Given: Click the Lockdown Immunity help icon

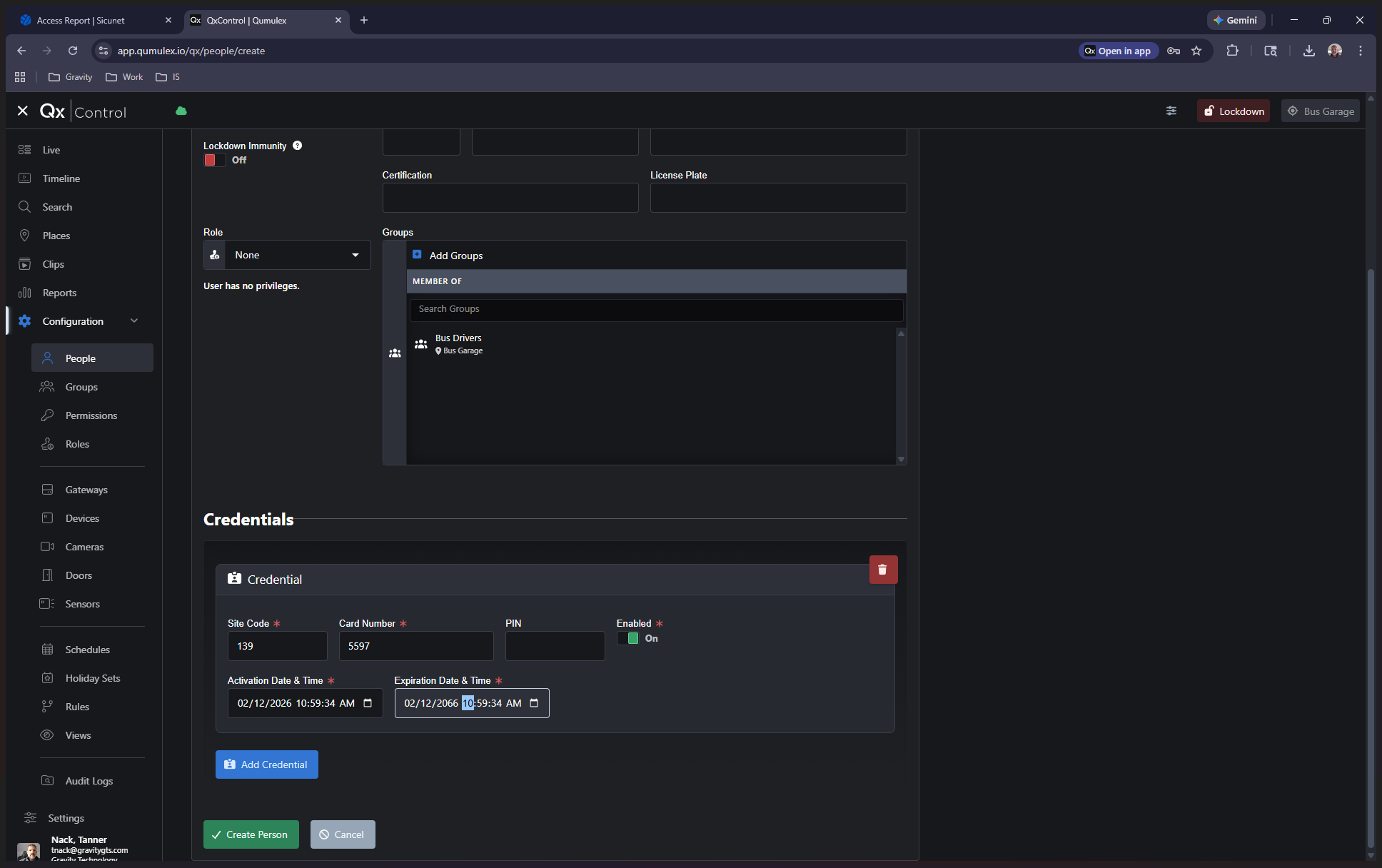Looking at the screenshot, I should (297, 146).
